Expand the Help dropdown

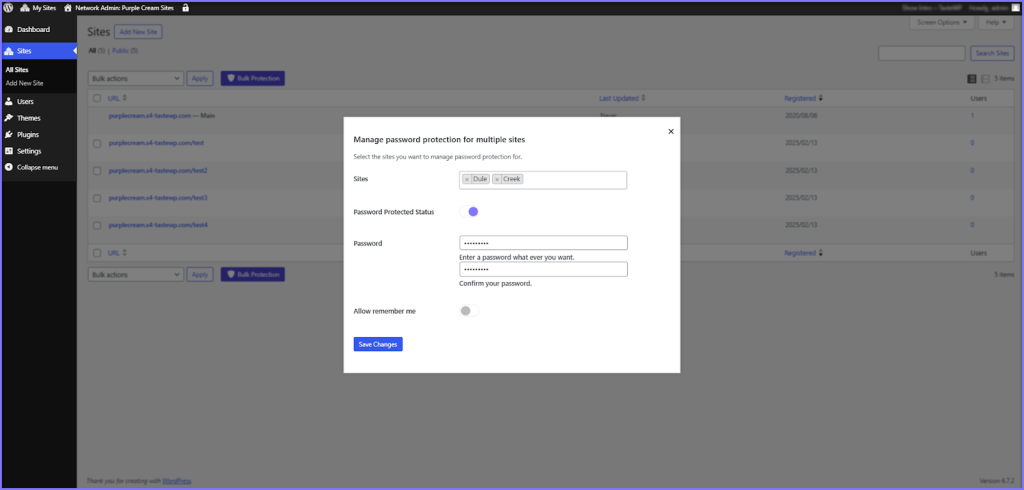point(997,22)
